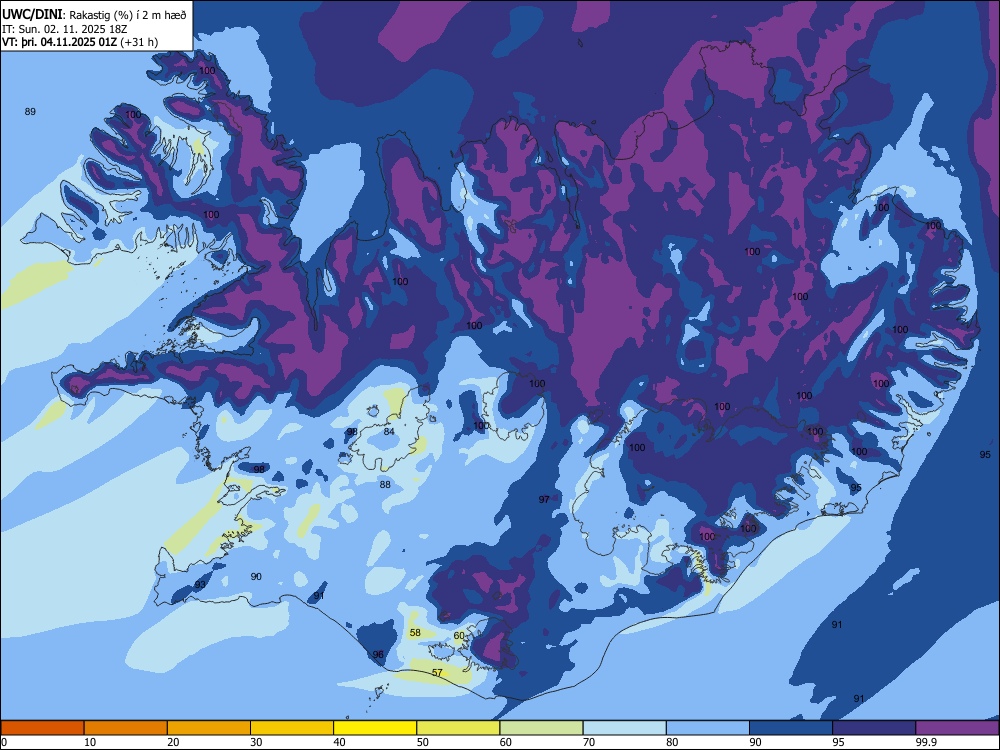Viewport: 1000px width, 750px height.
Task: Click the map value '93'
Action: coord(200,585)
